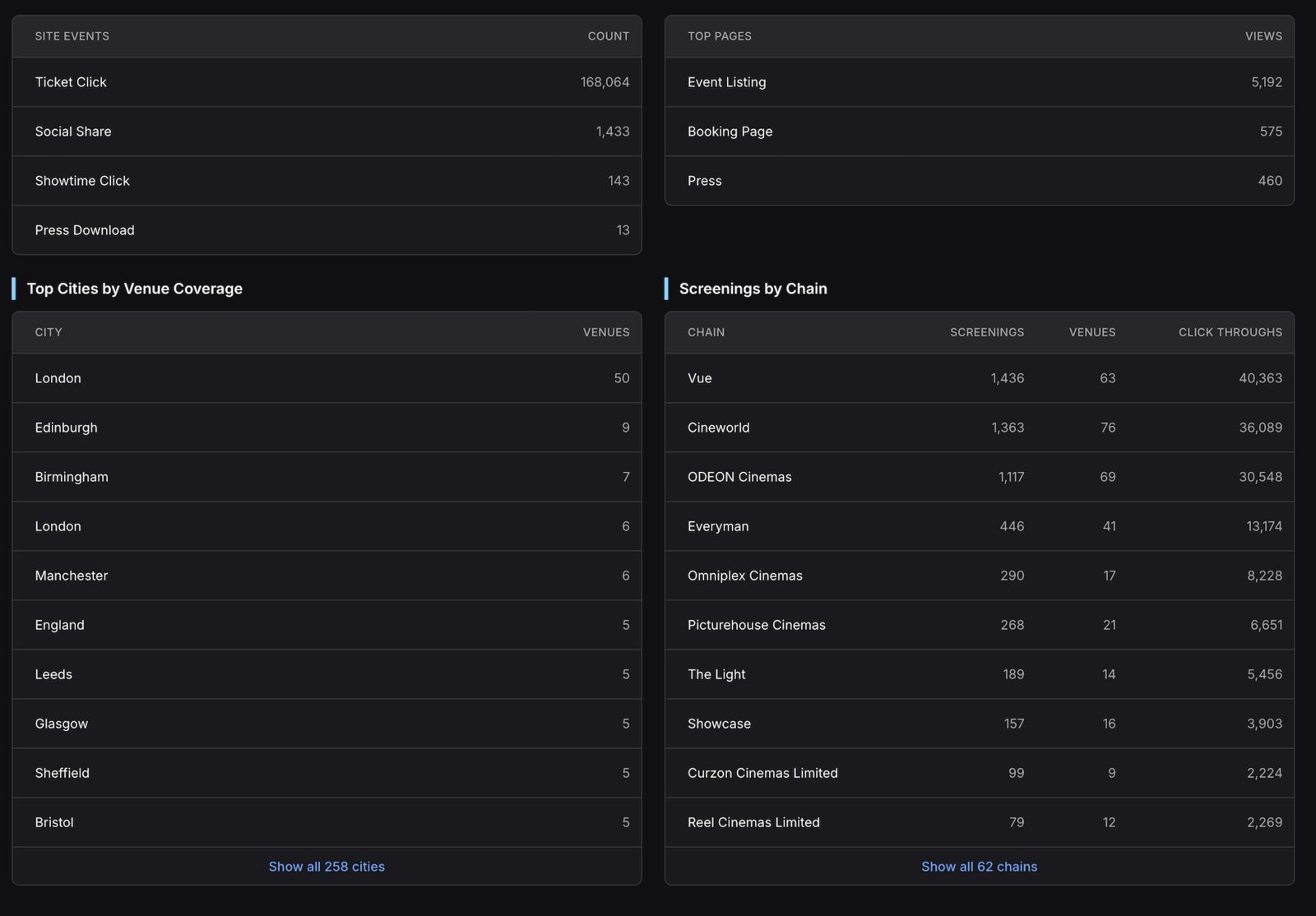This screenshot has height=916, width=1316.
Task: Select the Reel Cinemas Limited row
Action: (979, 822)
